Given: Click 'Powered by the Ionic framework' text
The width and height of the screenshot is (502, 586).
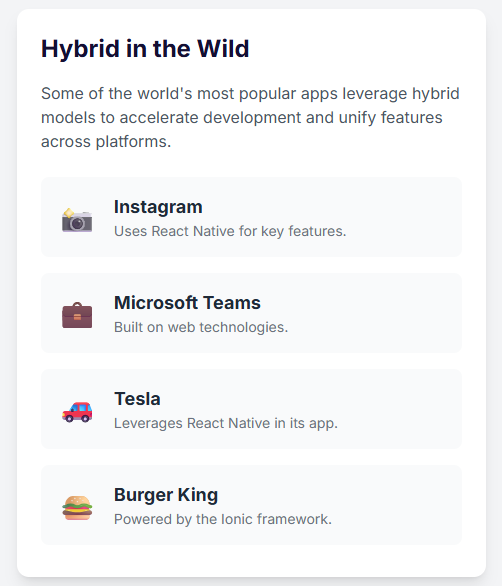Looking at the screenshot, I should pyautogui.click(x=223, y=519).
